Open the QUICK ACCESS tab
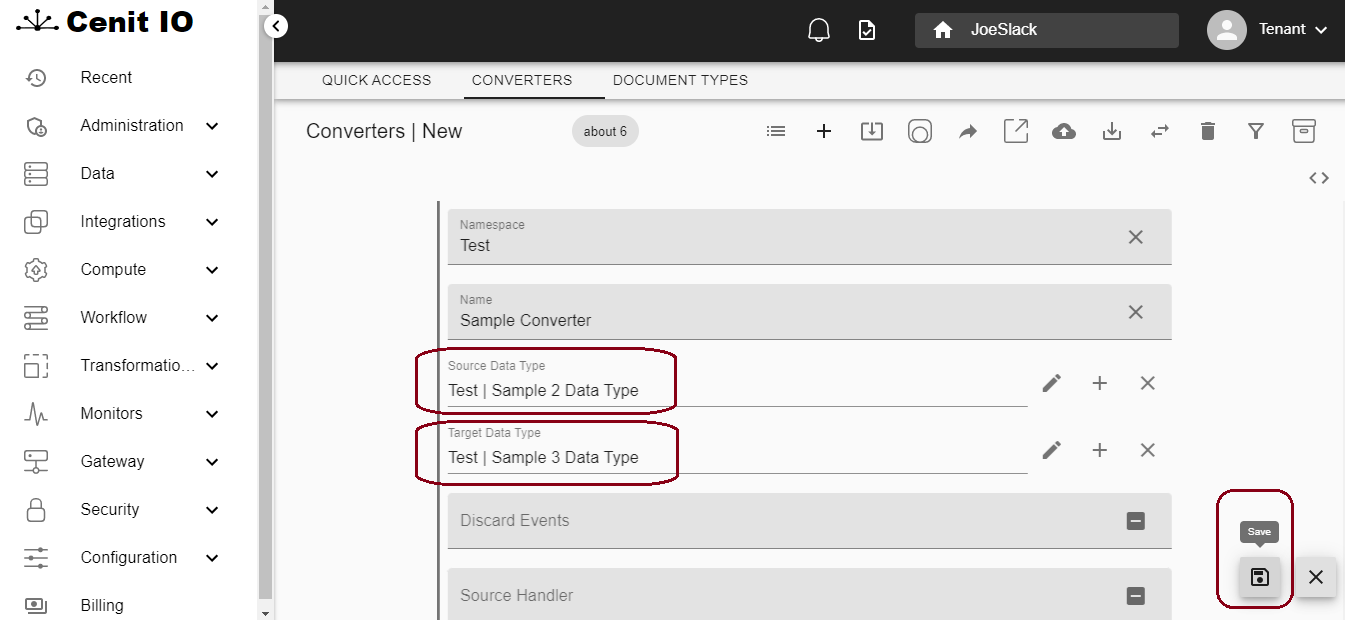The height and width of the screenshot is (620, 1345). pyautogui.click(x=376, y=80)
